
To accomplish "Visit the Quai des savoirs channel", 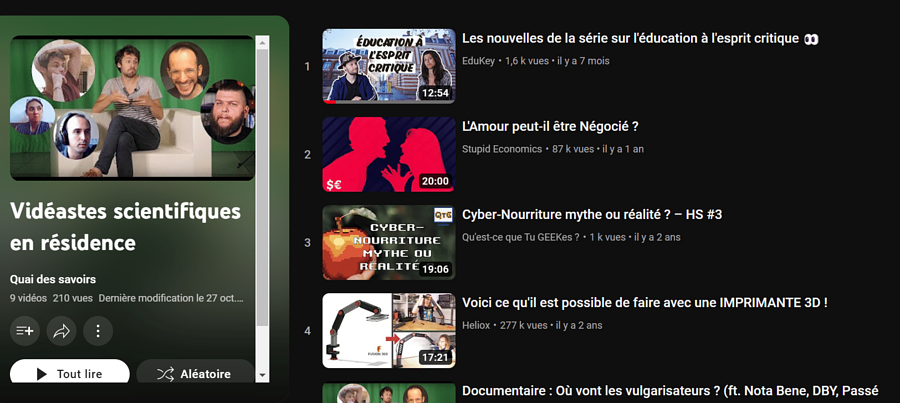I will click(x=53, y=279).
